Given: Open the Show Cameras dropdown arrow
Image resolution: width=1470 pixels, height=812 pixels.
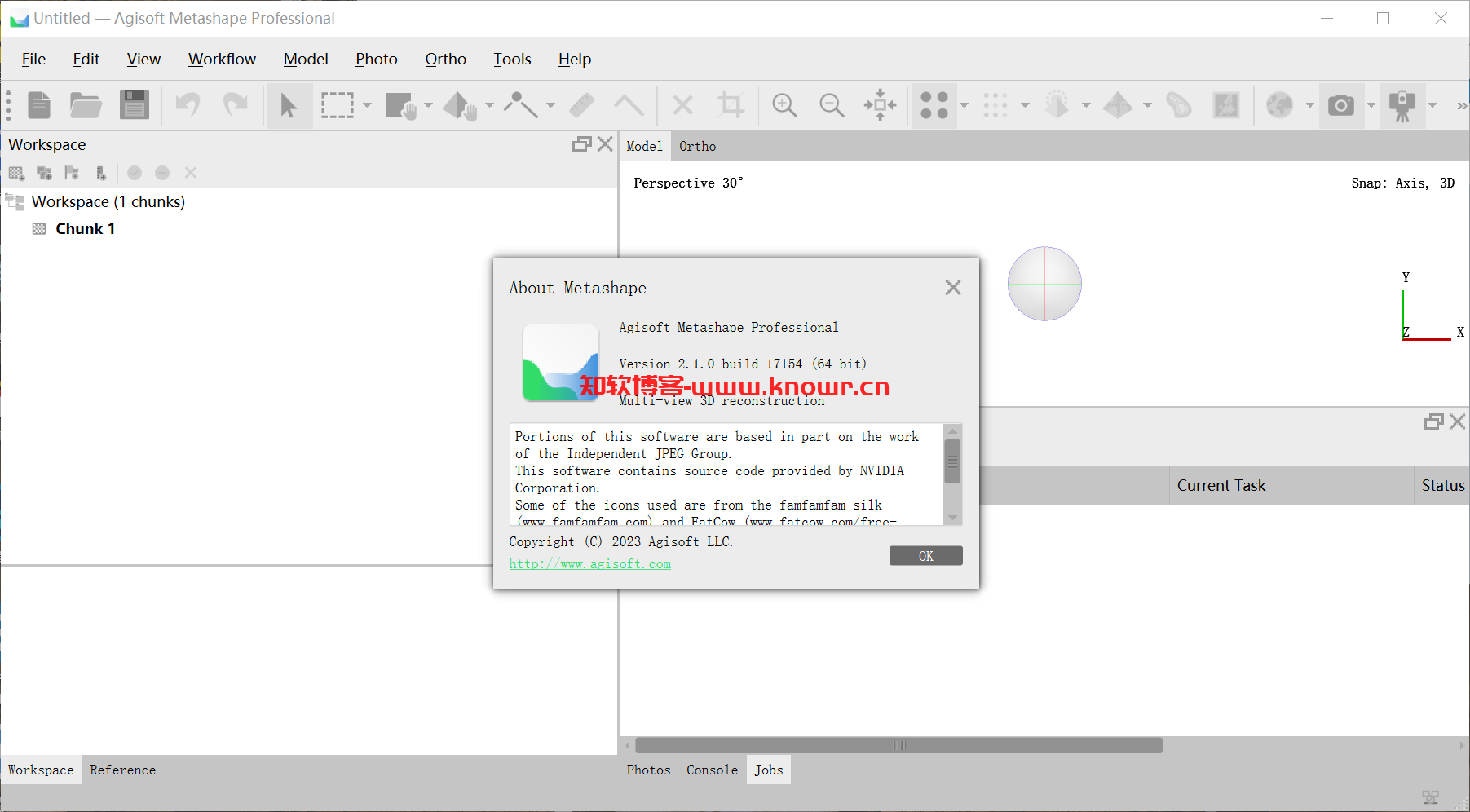Looking at the screenshot, I should (x=1371, y=105).
